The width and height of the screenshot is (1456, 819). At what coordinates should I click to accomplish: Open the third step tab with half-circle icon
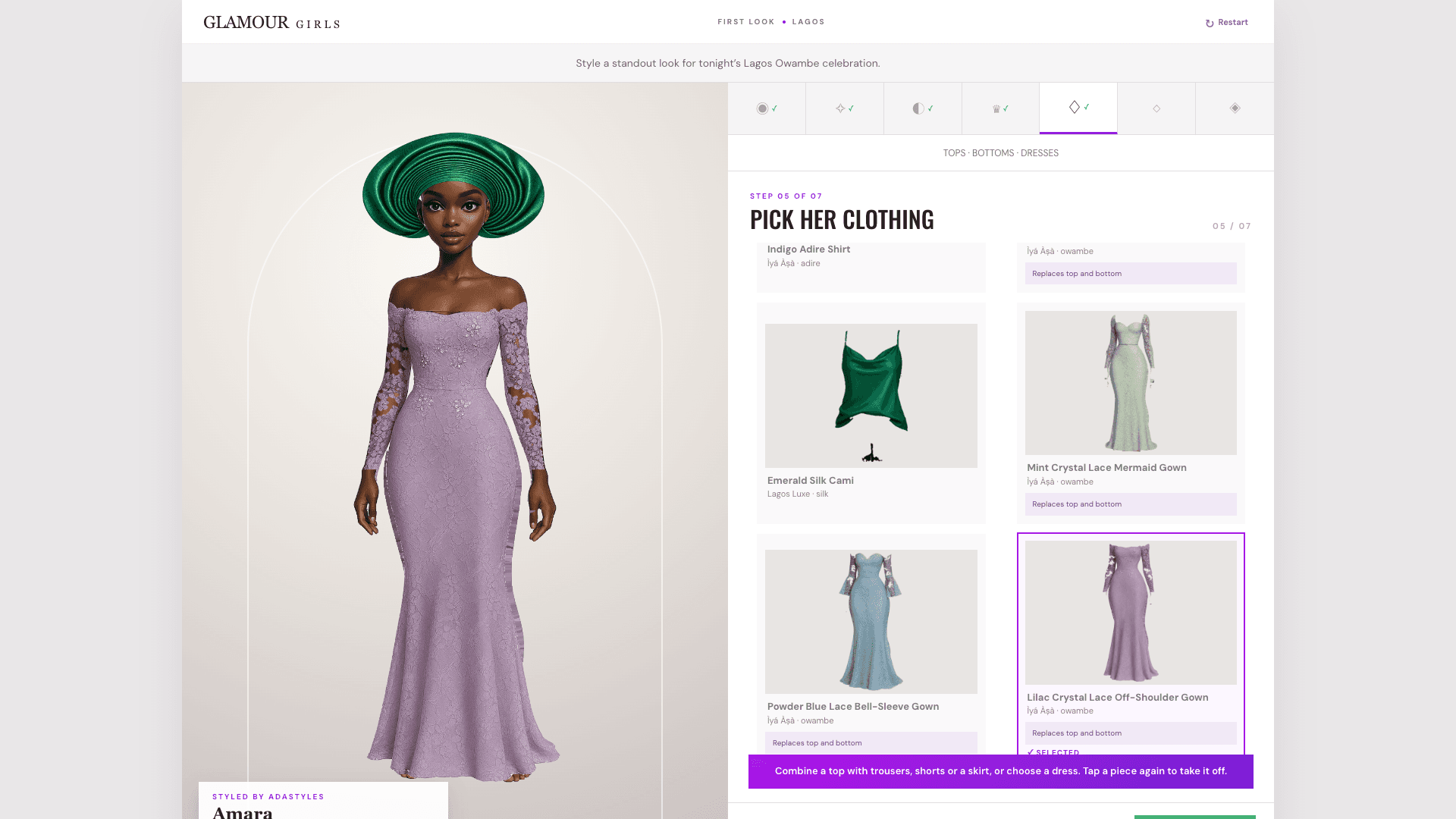click(923, 108)
